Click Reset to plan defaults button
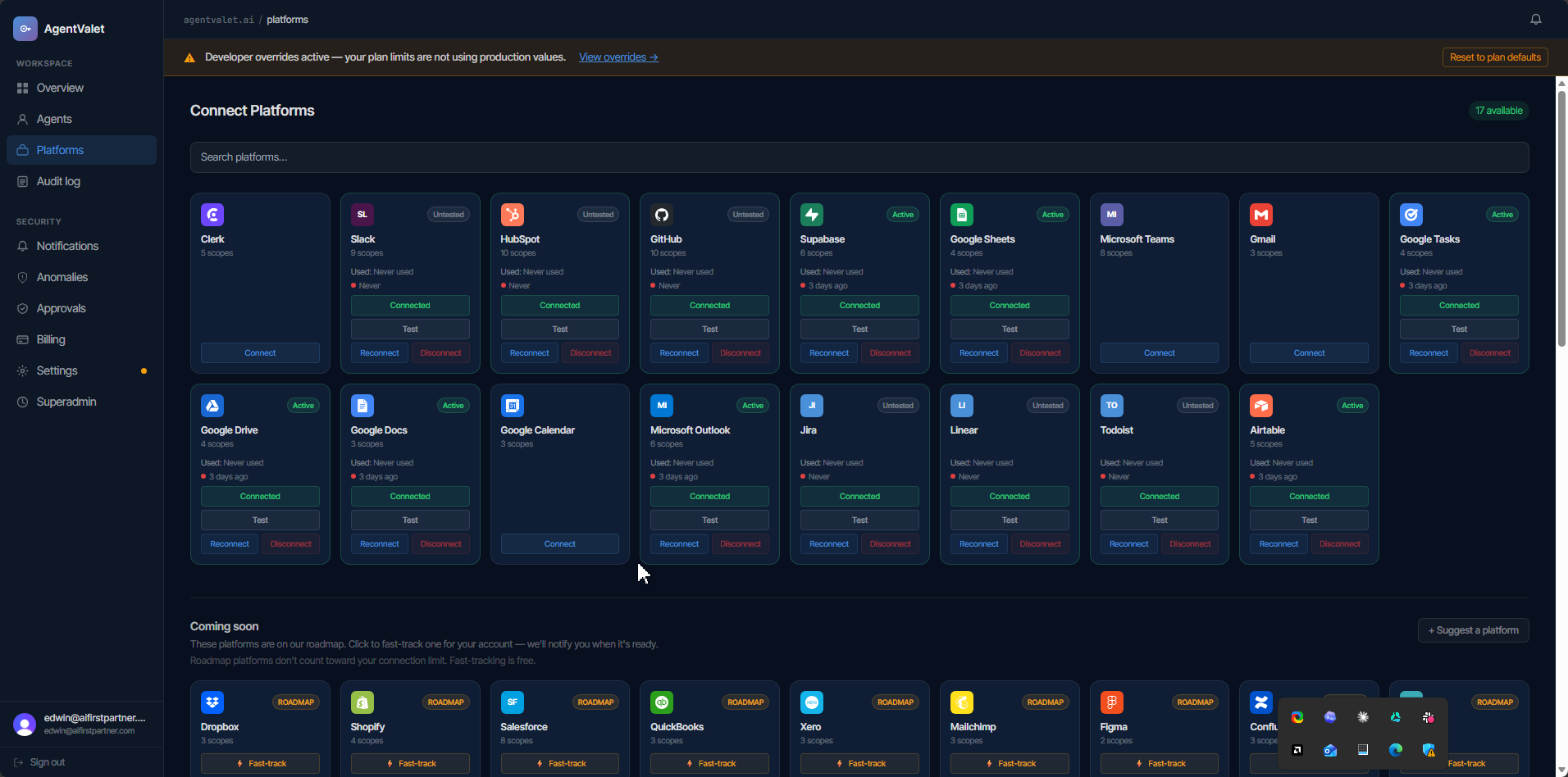 coord(1495,57)
